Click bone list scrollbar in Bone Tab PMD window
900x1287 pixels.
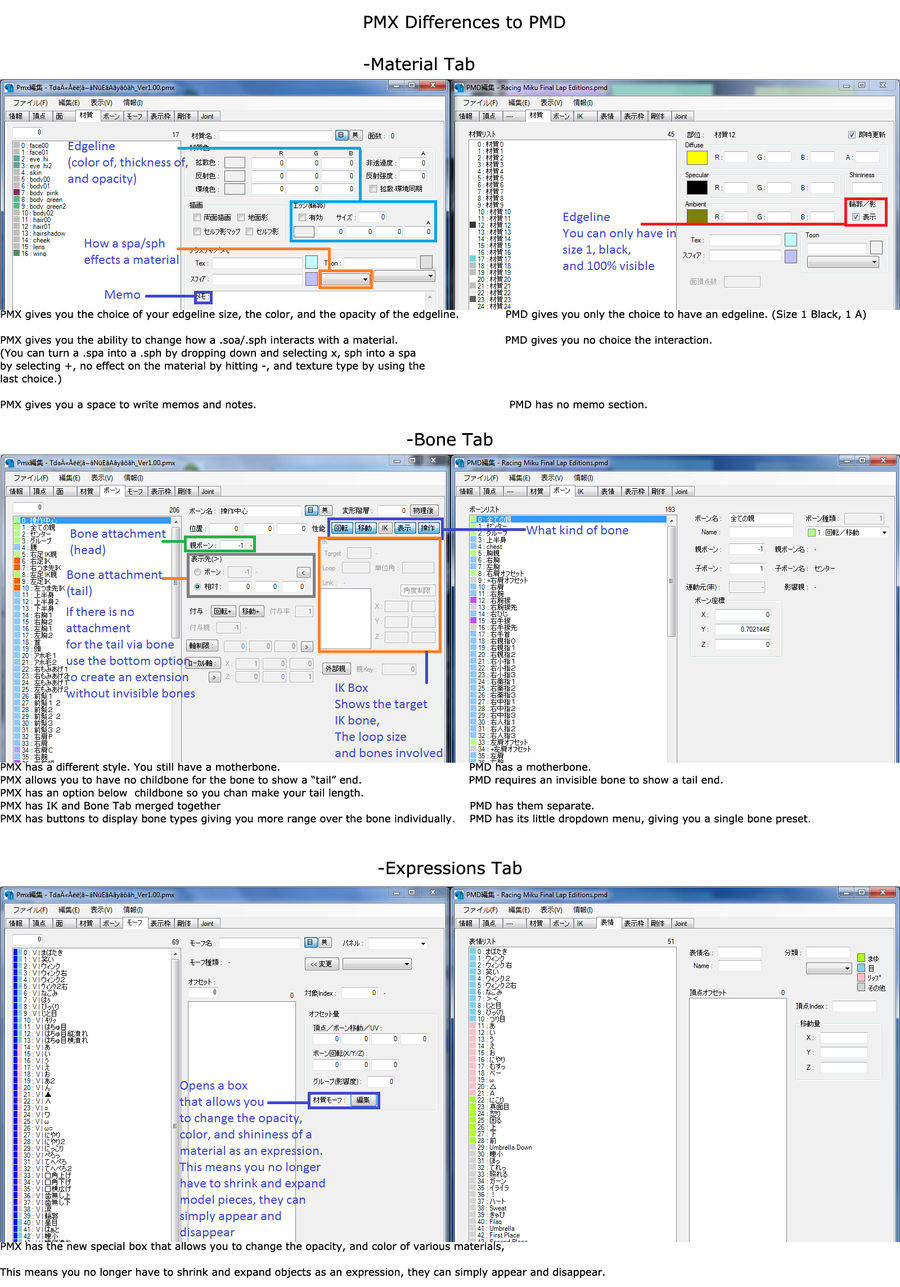[x=670, y=637]
